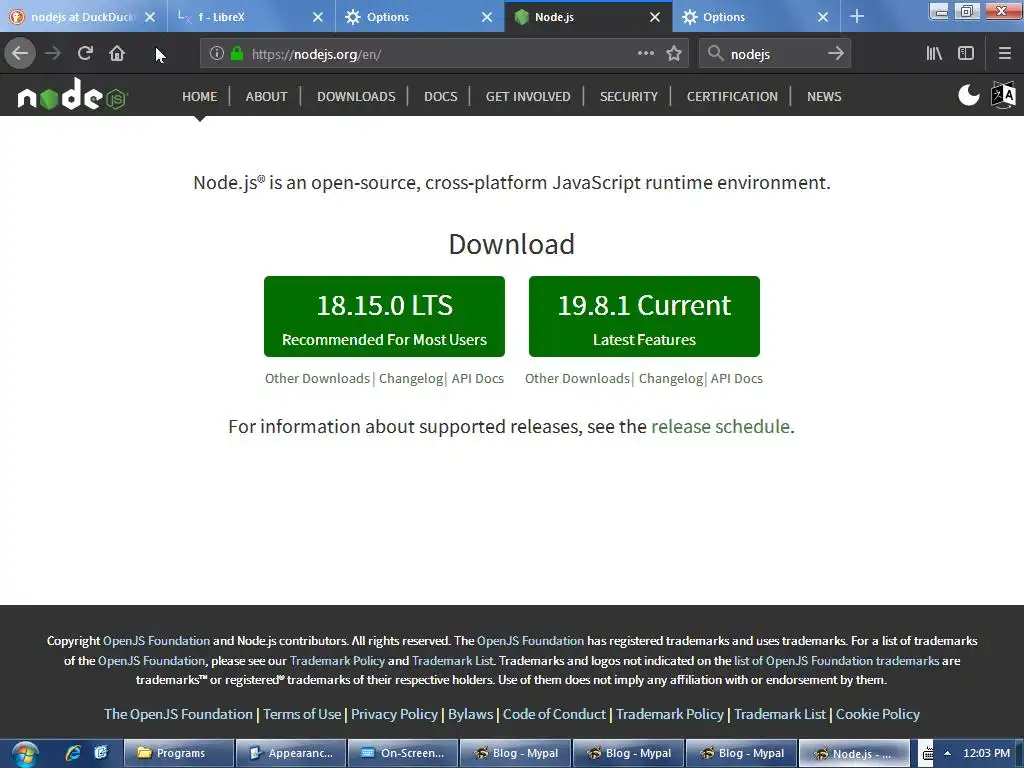Screen dimensions: 1024x768
Task: Open Windows Start button
Action: click(25, 754)
